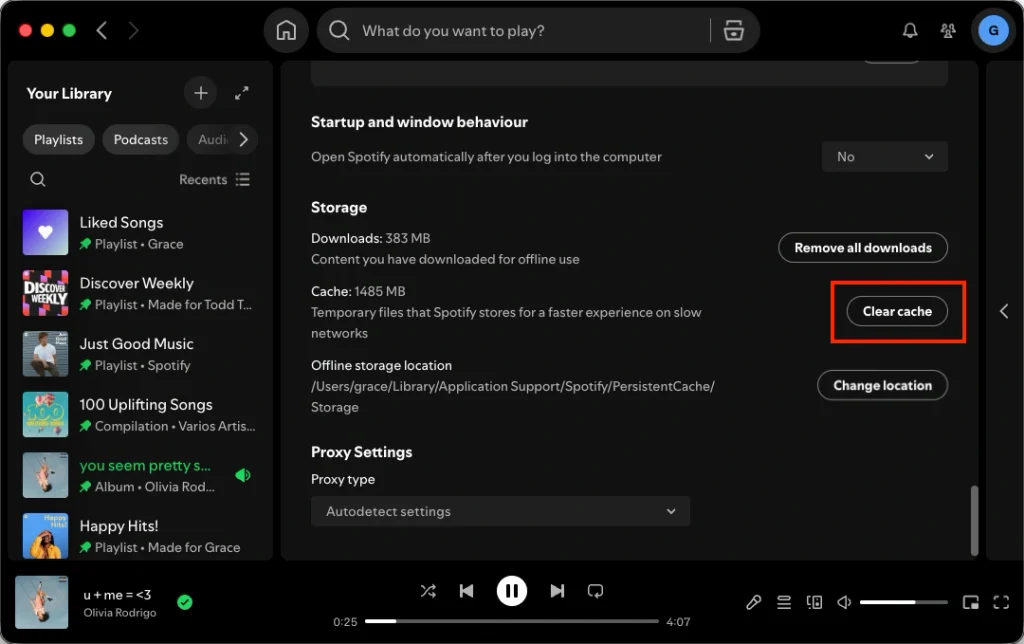Click Change location button

882,385
